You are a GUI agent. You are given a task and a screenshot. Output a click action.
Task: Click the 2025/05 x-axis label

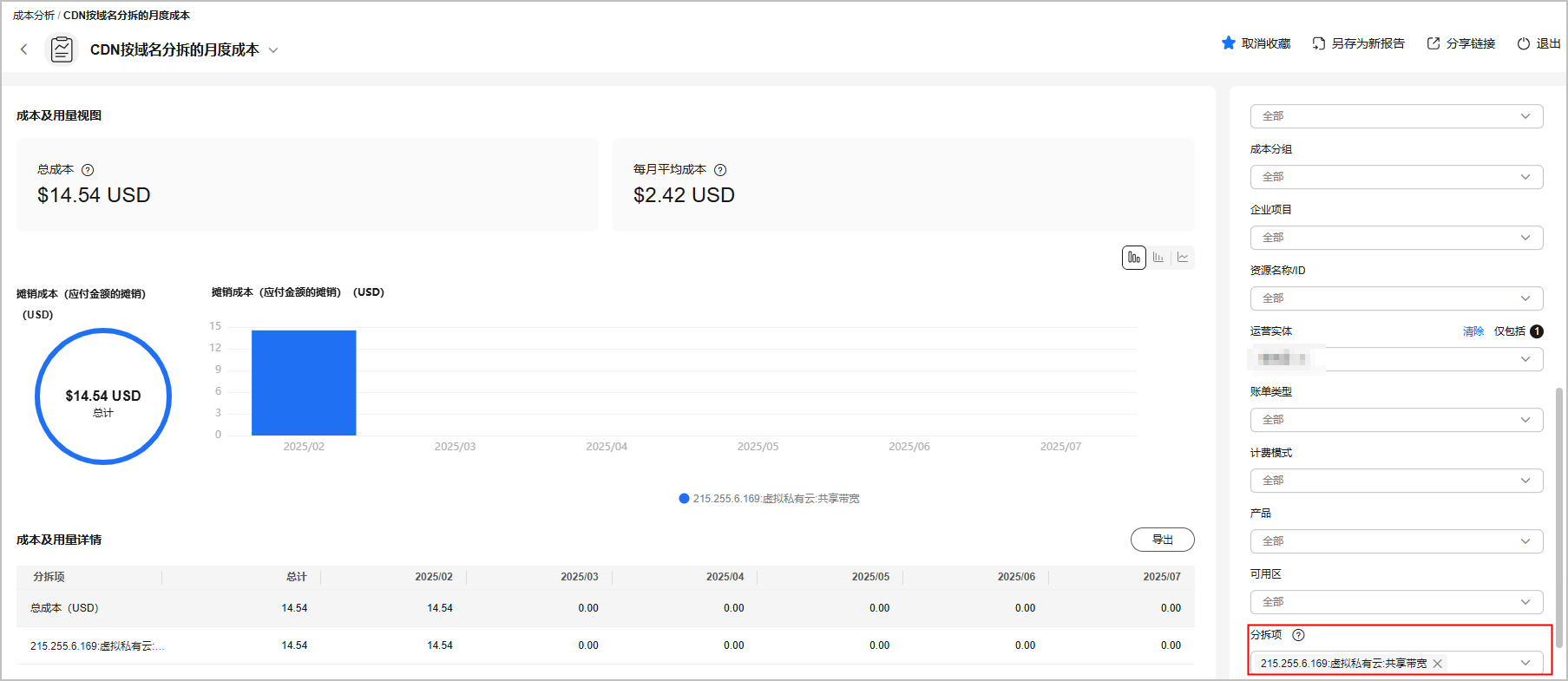[x=758, y=447]
